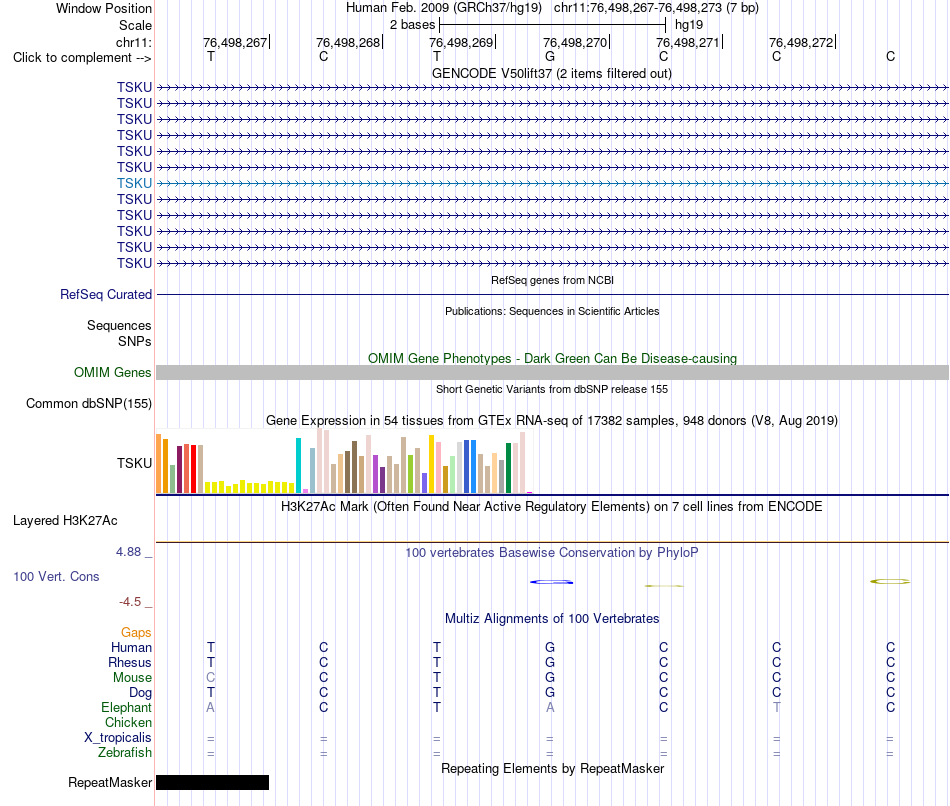The image size is (950, 806).
Task: Select the 'Scale' track label
Action: 135,25
